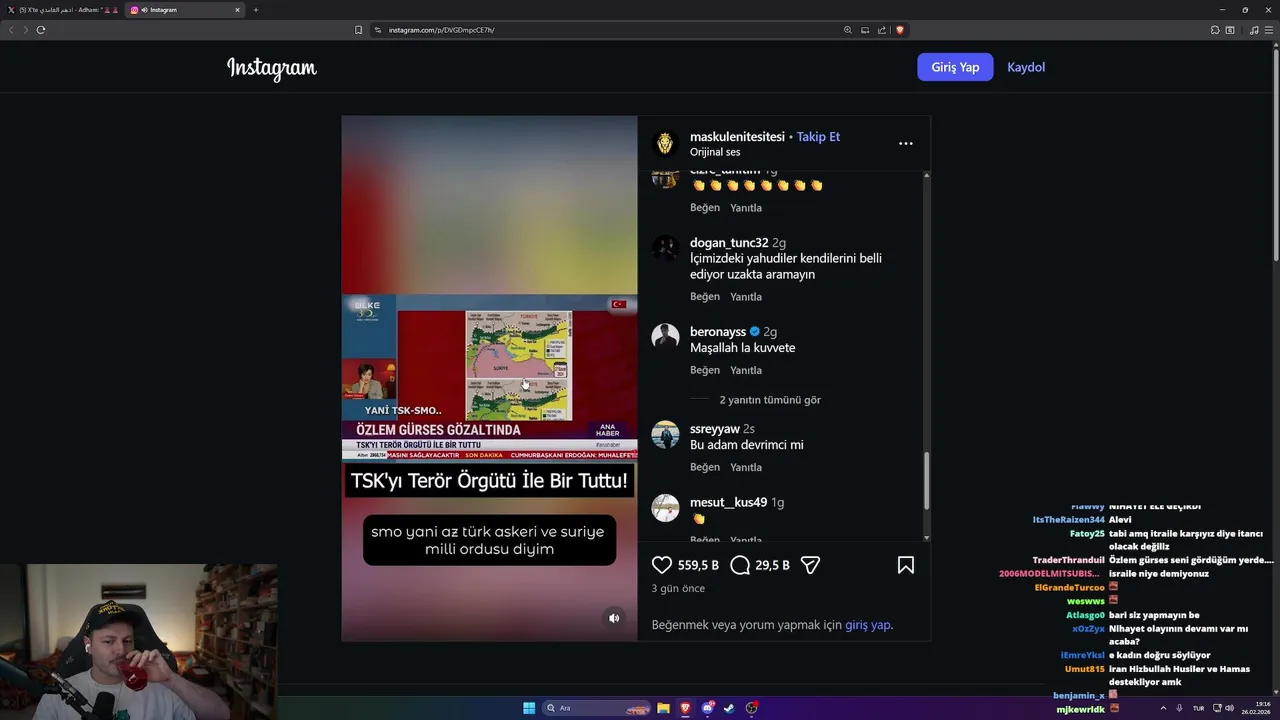
Task: Open the beronayss username link
Action: coord(718,332)
